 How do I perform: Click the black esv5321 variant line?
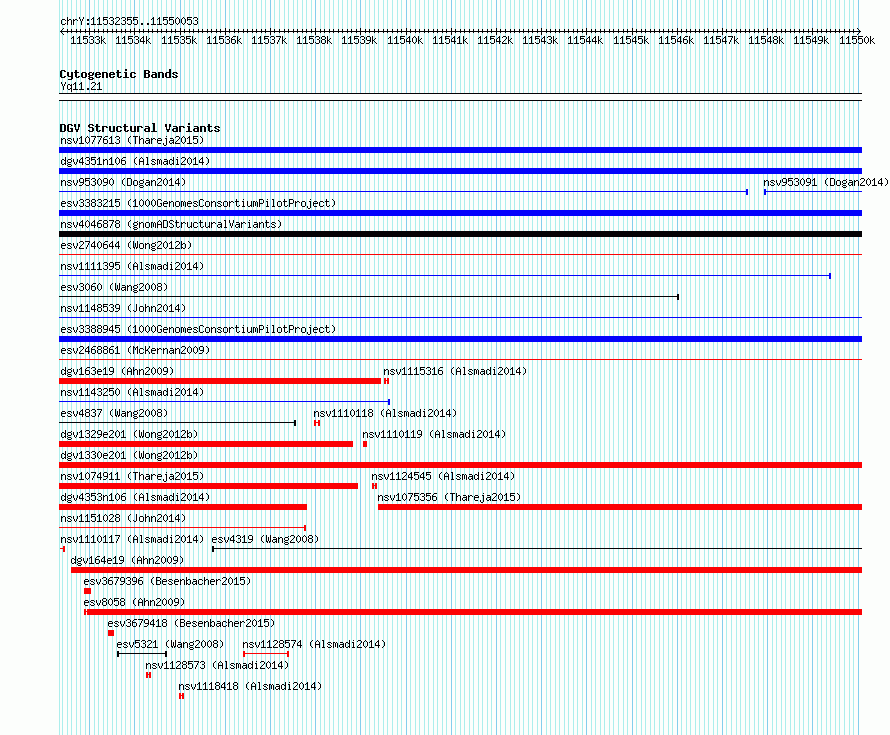[x=142, y=654]
